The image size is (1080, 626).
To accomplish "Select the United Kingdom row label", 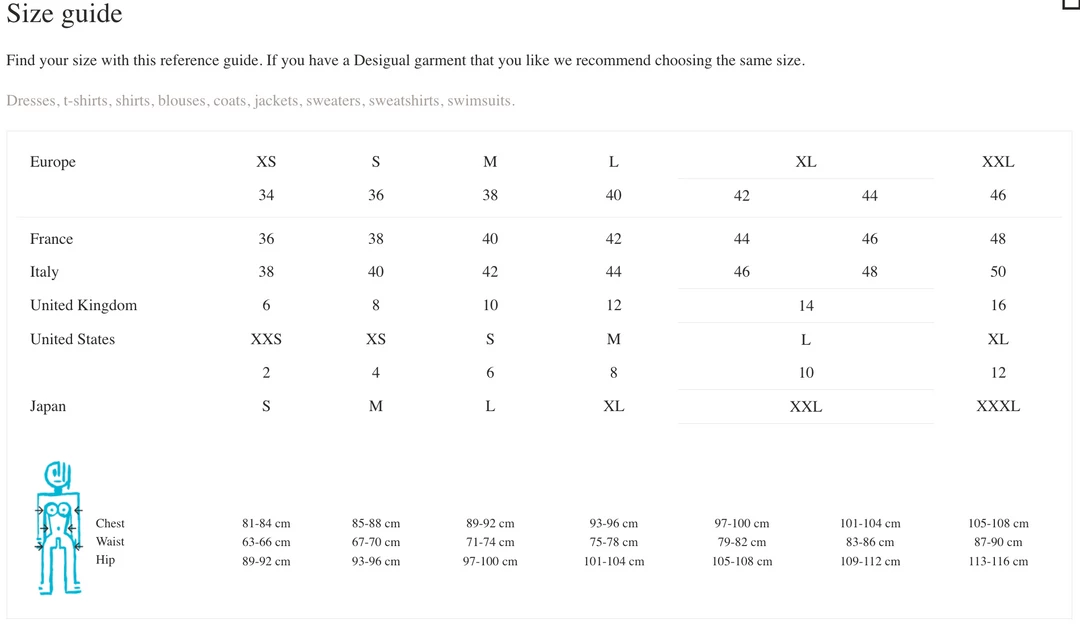I will tap(83, 306).
